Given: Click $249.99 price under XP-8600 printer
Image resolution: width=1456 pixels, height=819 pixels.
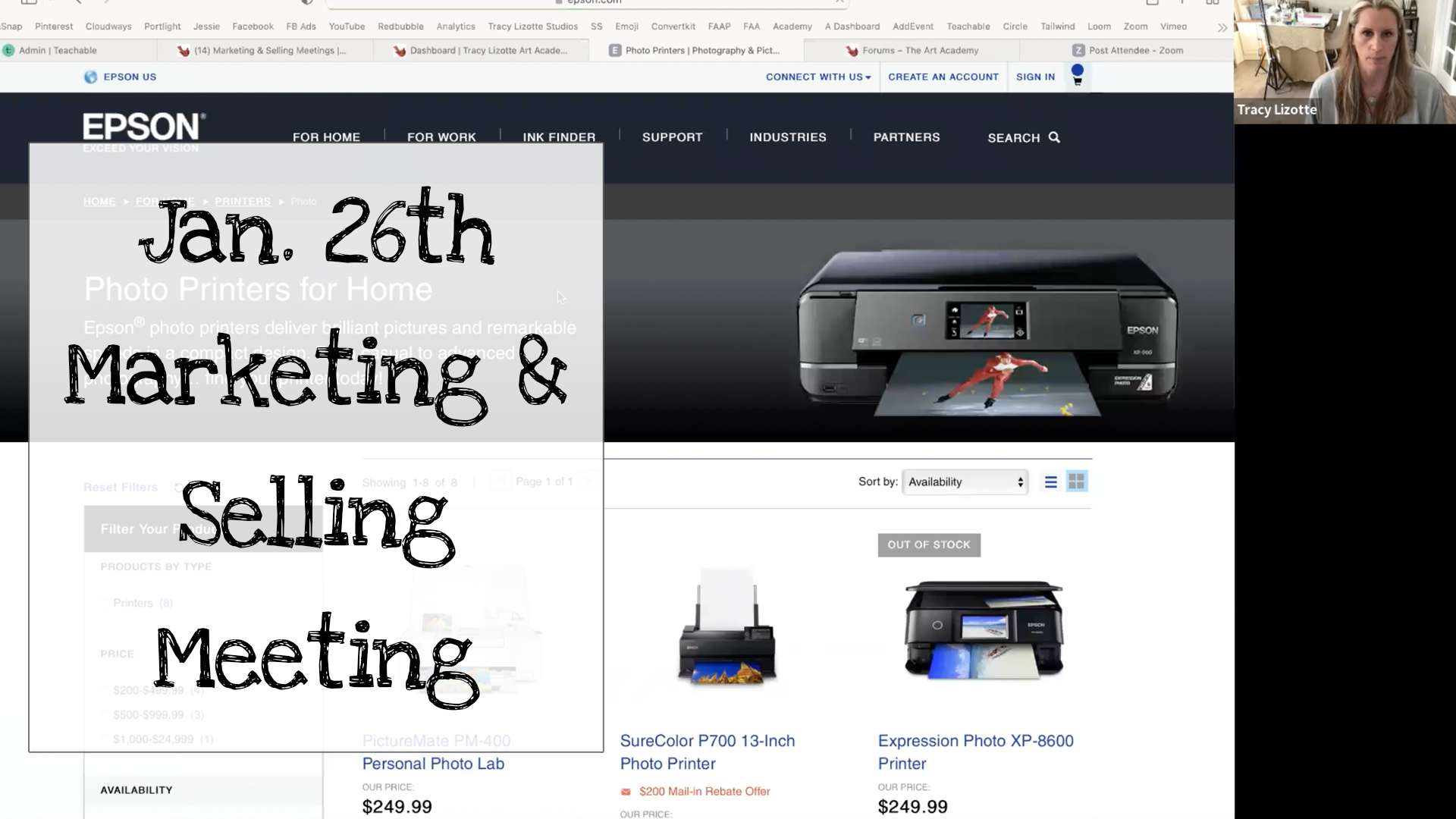Looking at the screenshot, I should (912, 807).
